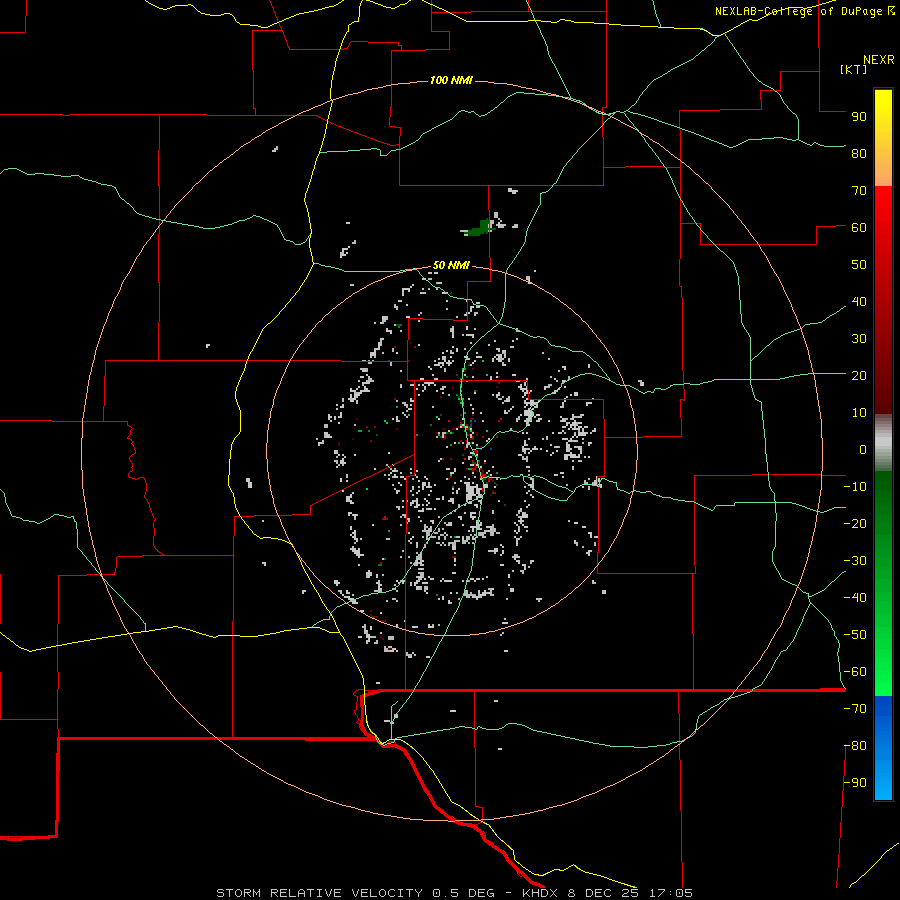Click the gray zero-velocity color bar segment
Screen dimensions: 900x900
(x=883, y=443)
